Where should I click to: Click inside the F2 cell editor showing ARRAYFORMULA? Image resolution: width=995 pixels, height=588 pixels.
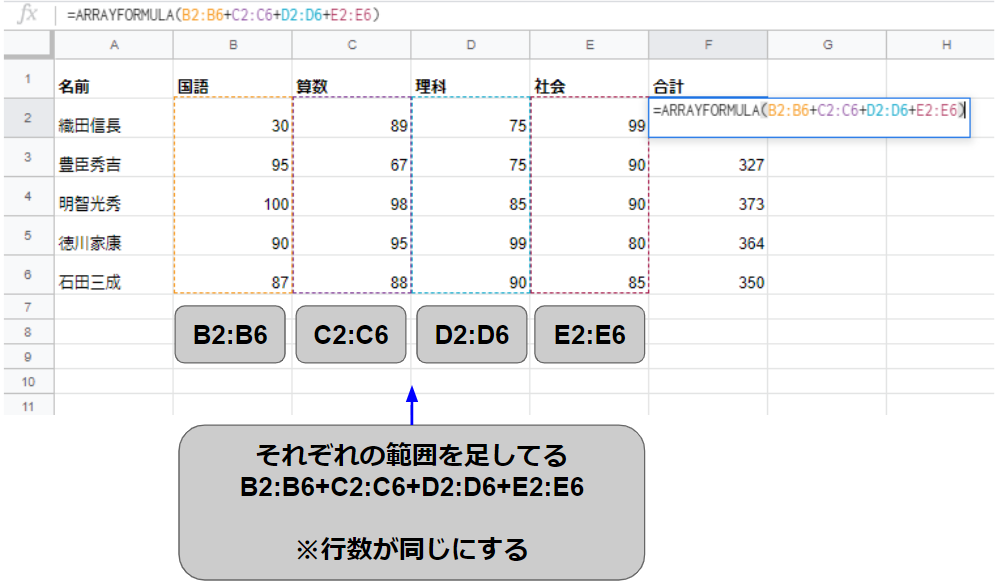pos(809,117)
